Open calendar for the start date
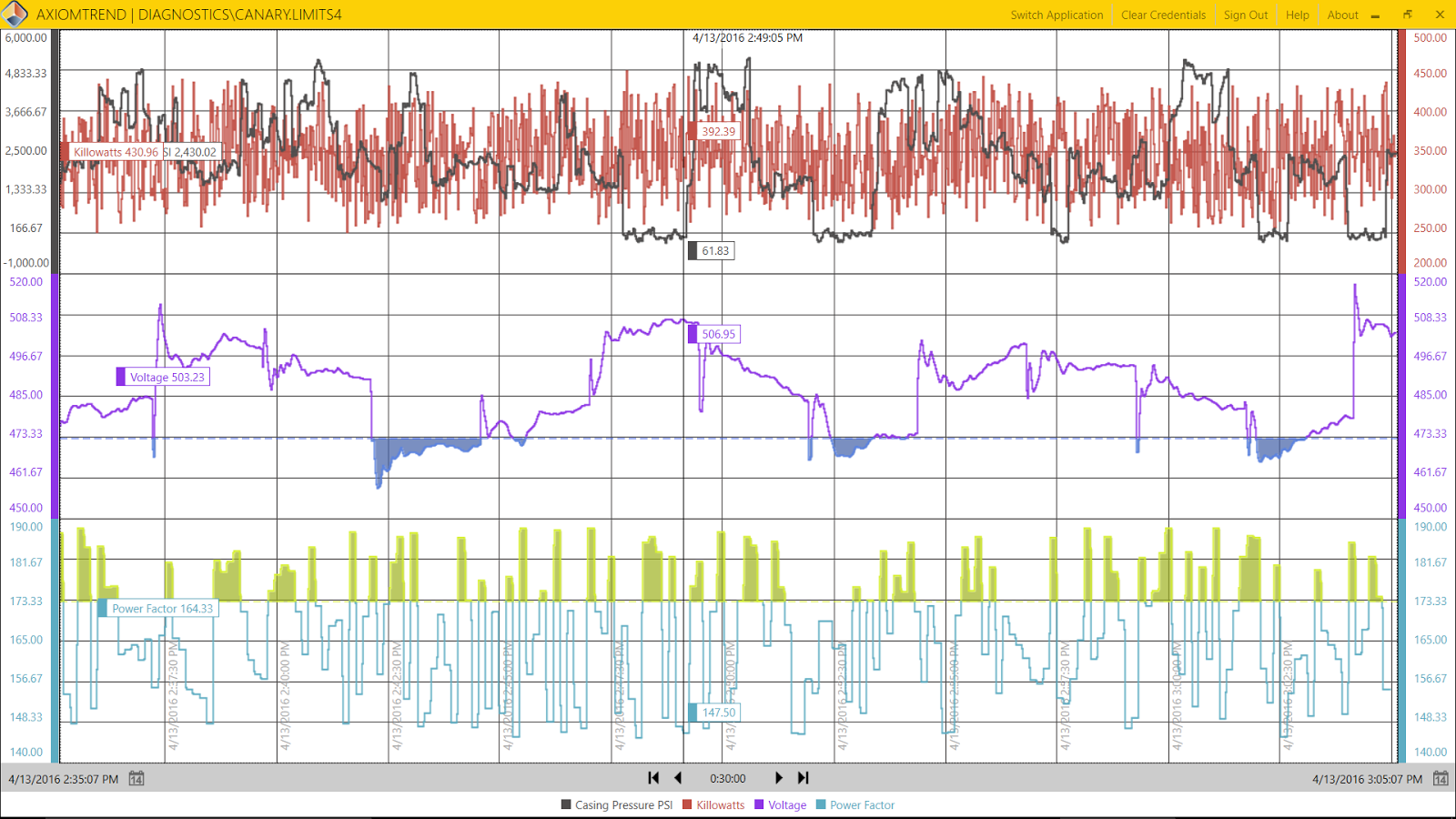Image resolution: width=1456 pixels, height=819 pixels. [136, 778]
